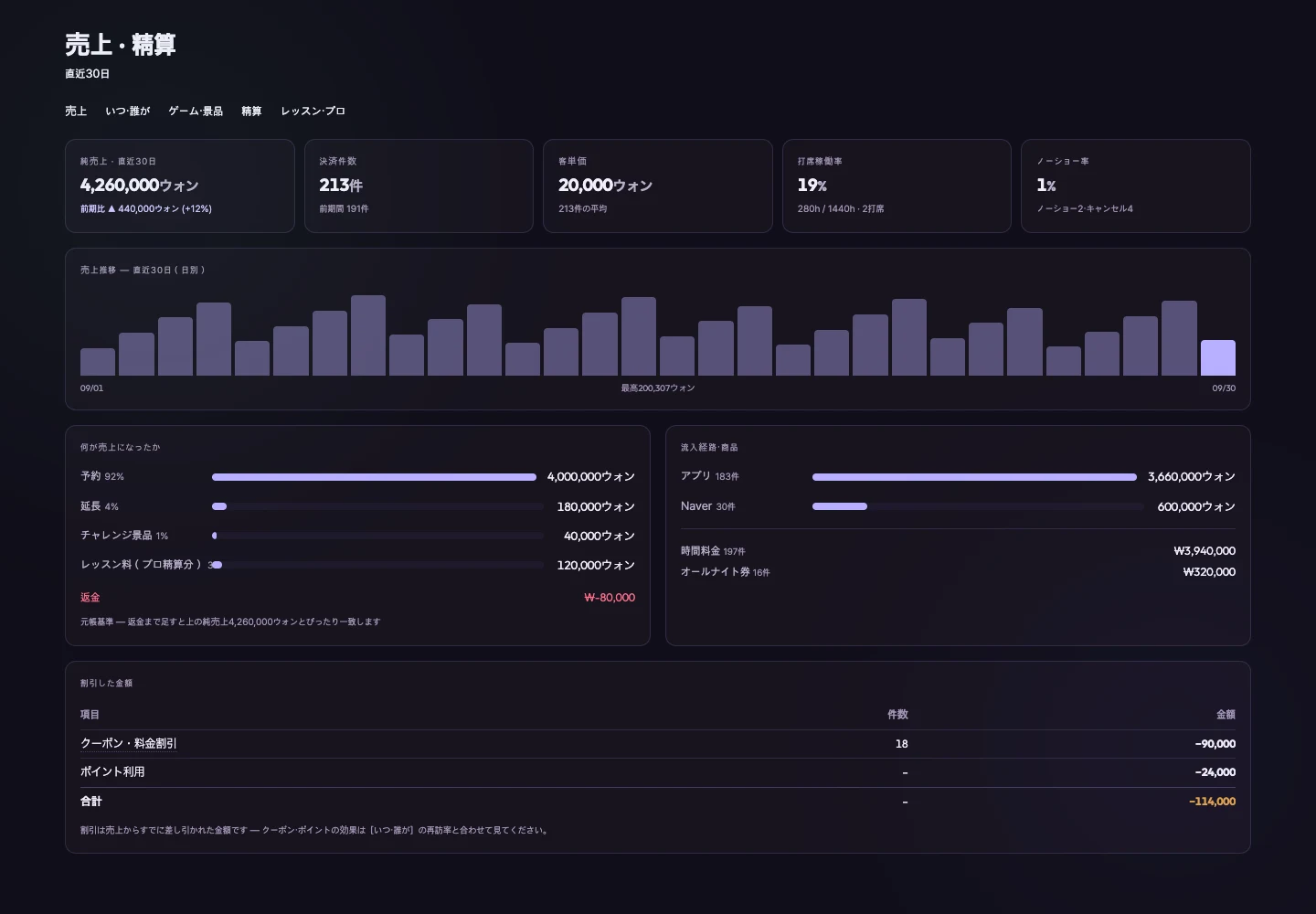Image resolution: width=1316 pixels, height=914 pixels.
Task: Click the 40,000ウォン challenge prize amount
Action: click(599, 536)
